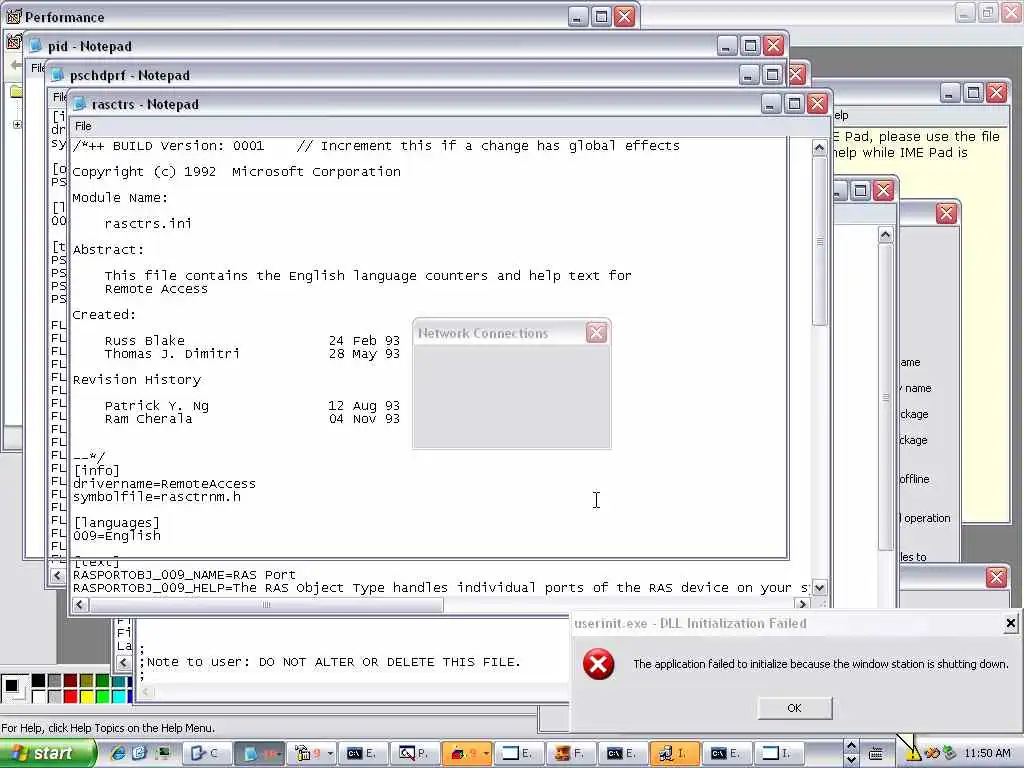Click 'Thomas J. Dimitri' in the text

pos(172,353)
